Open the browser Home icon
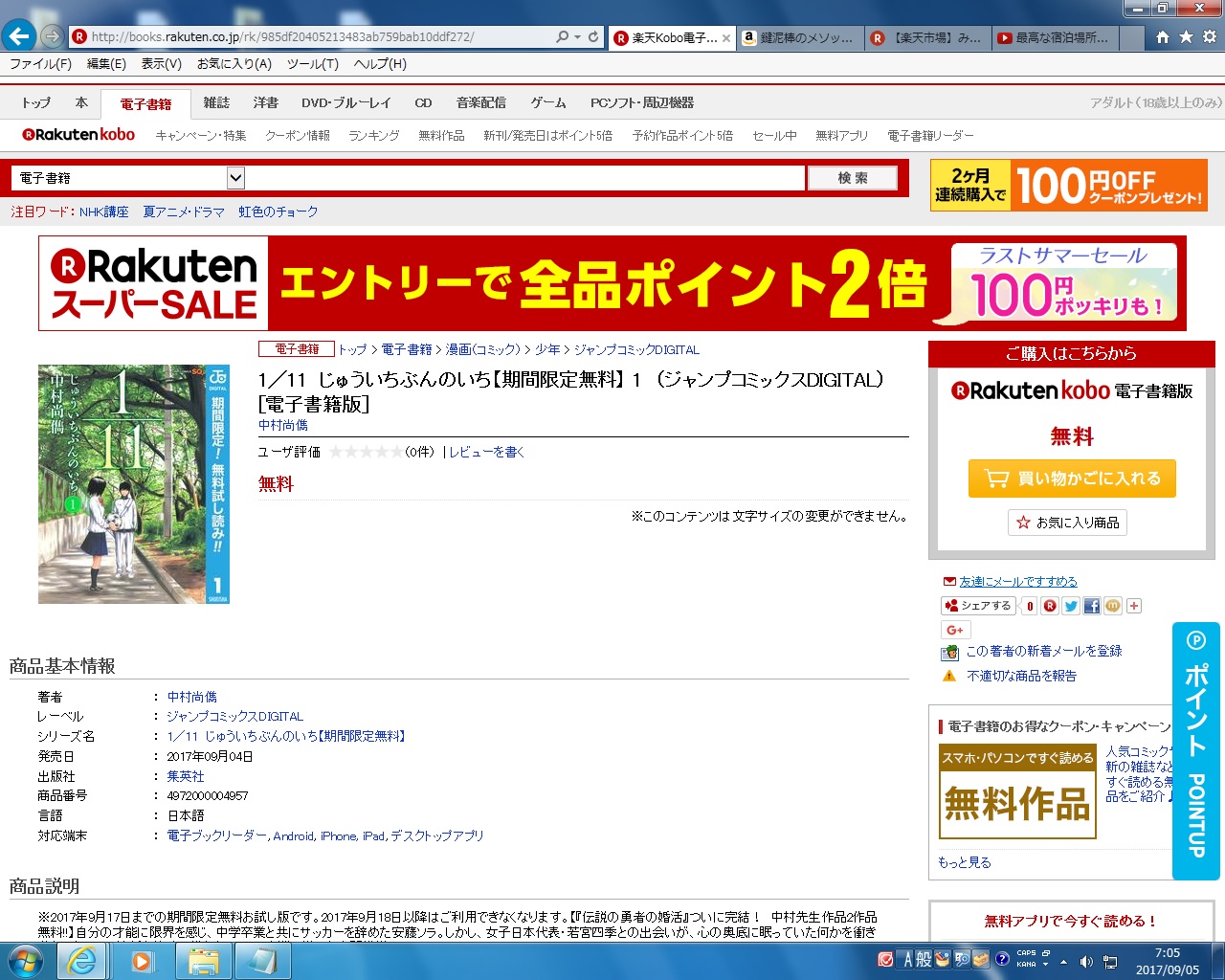1225x980 pixels. pos(1162,36)
